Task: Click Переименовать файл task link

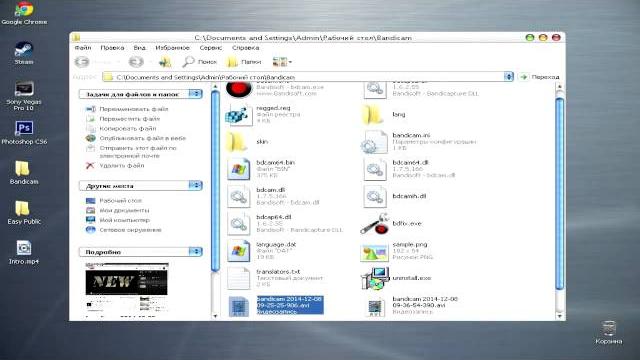Action: pos(133,109)
